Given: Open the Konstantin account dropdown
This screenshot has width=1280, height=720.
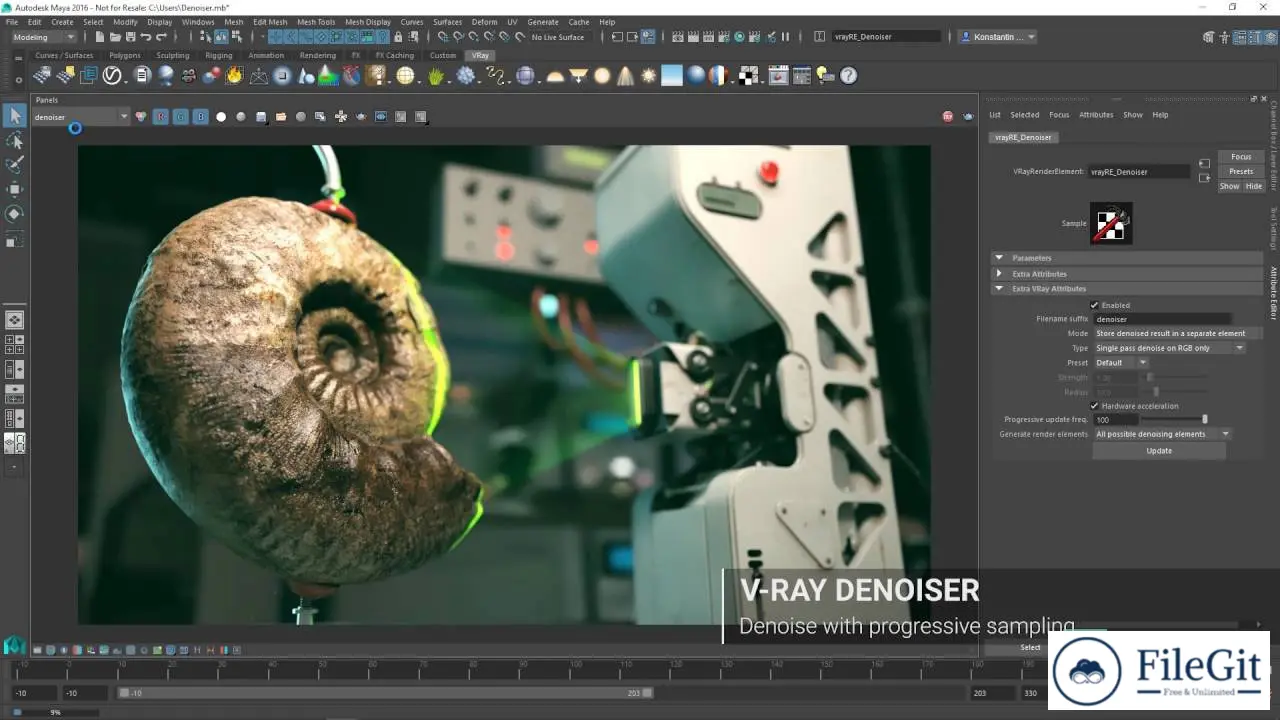Looking at the screenshot, I should click(998, 37).
